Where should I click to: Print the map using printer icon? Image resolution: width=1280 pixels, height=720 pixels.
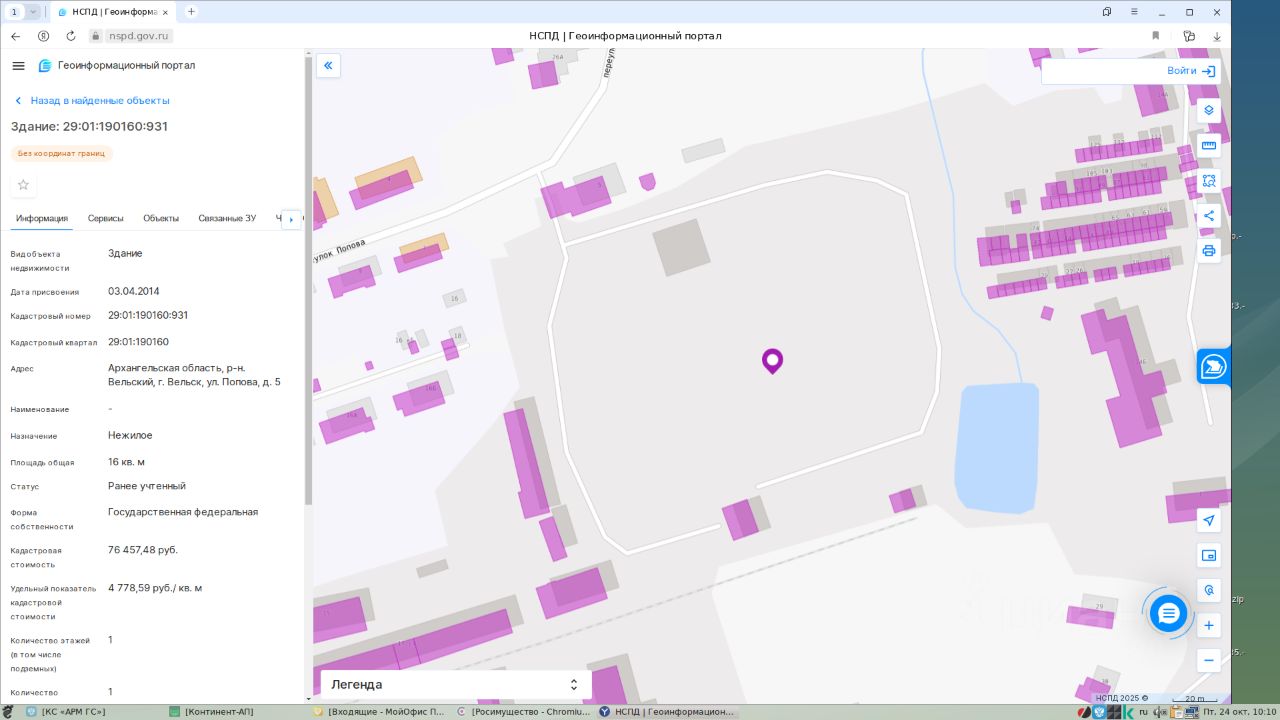1208,251
